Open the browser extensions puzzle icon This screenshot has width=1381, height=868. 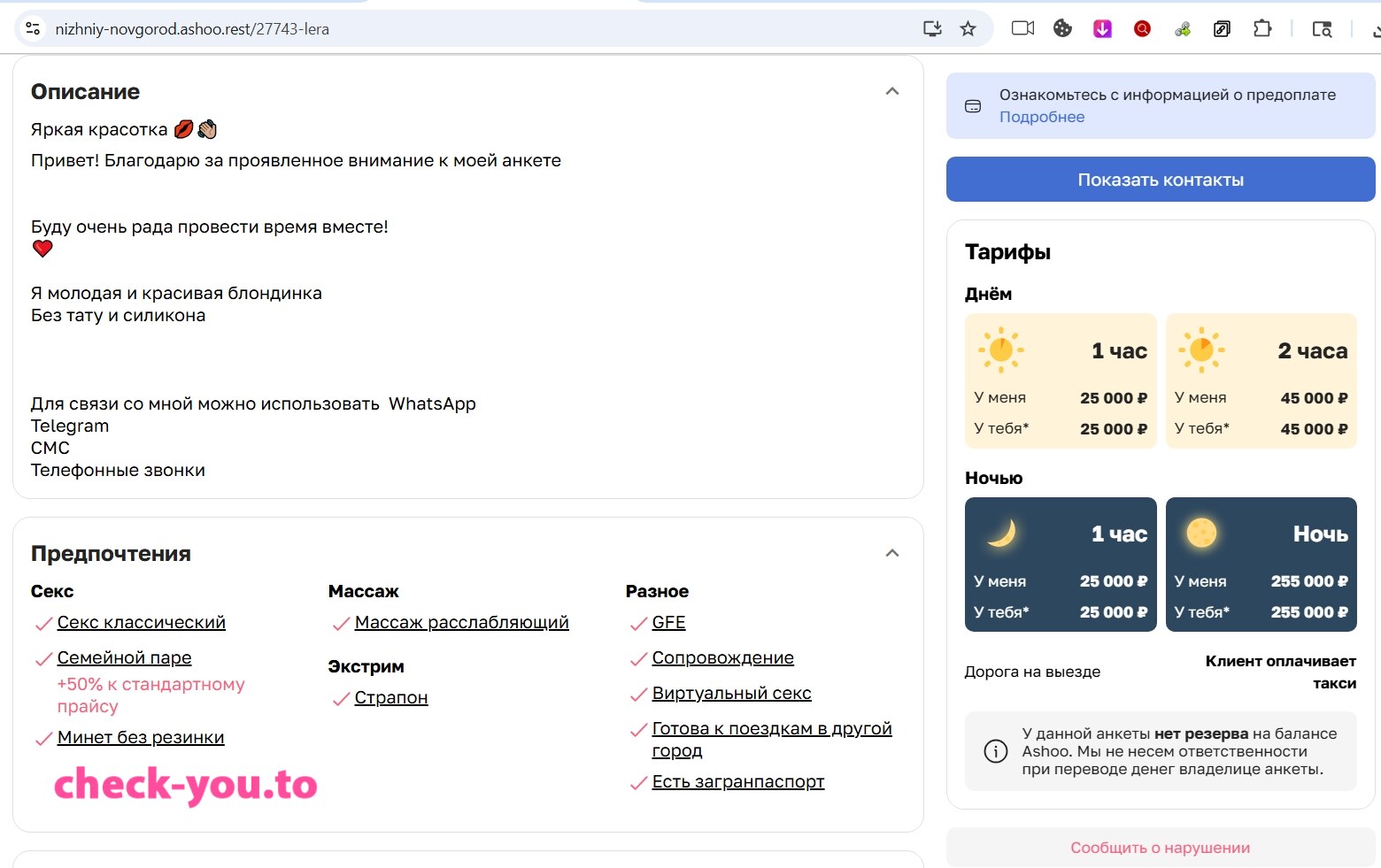(x=1262, y=28)
